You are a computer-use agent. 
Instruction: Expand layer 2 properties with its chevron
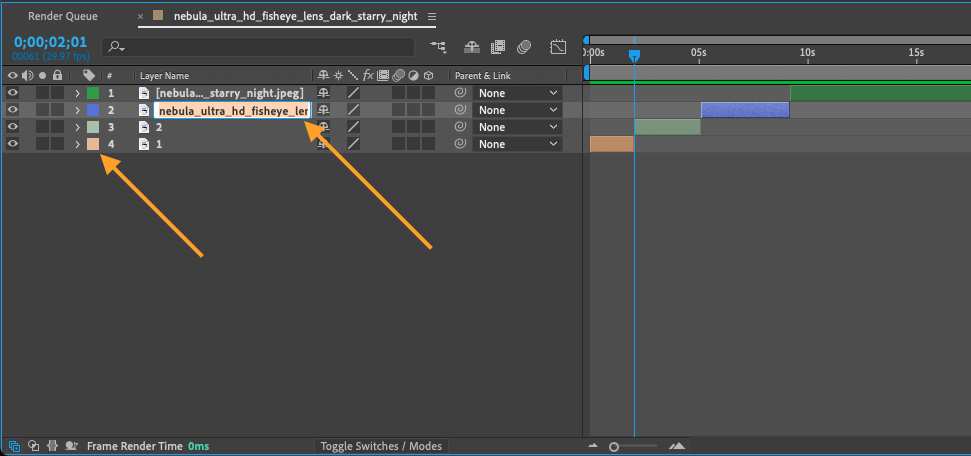tap(77, 110)
